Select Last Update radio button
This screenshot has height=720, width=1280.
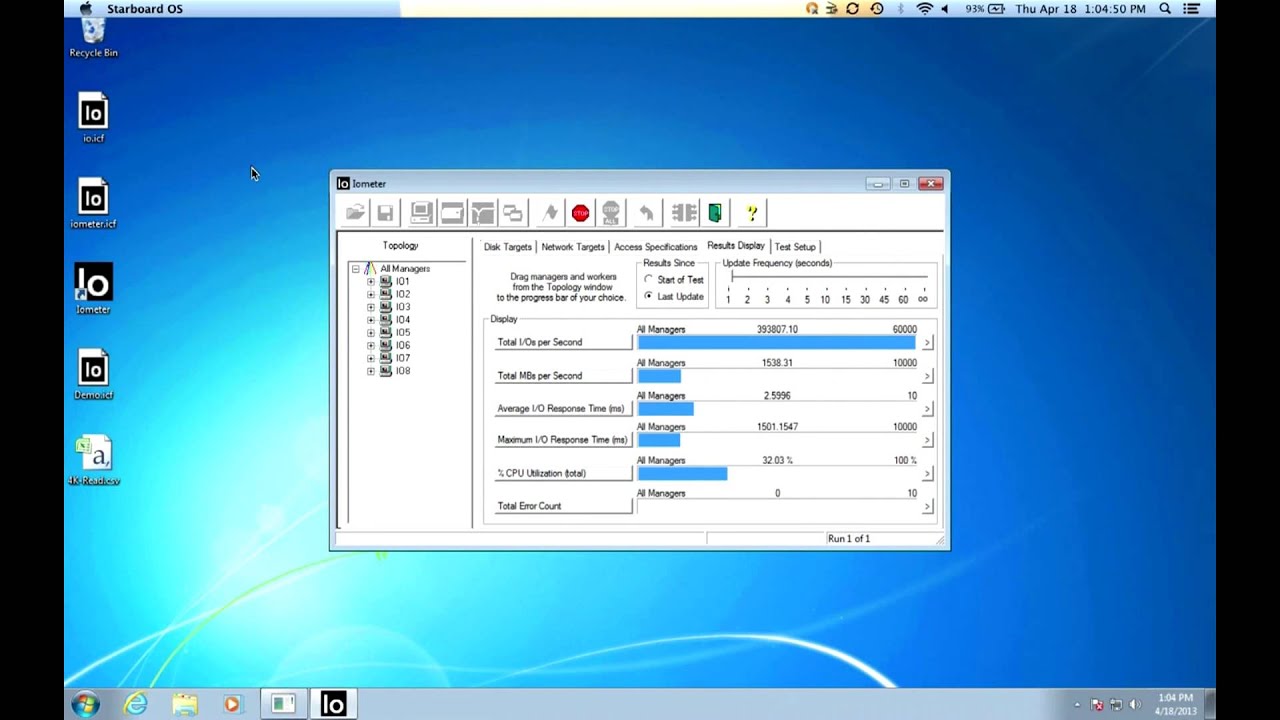648,296
